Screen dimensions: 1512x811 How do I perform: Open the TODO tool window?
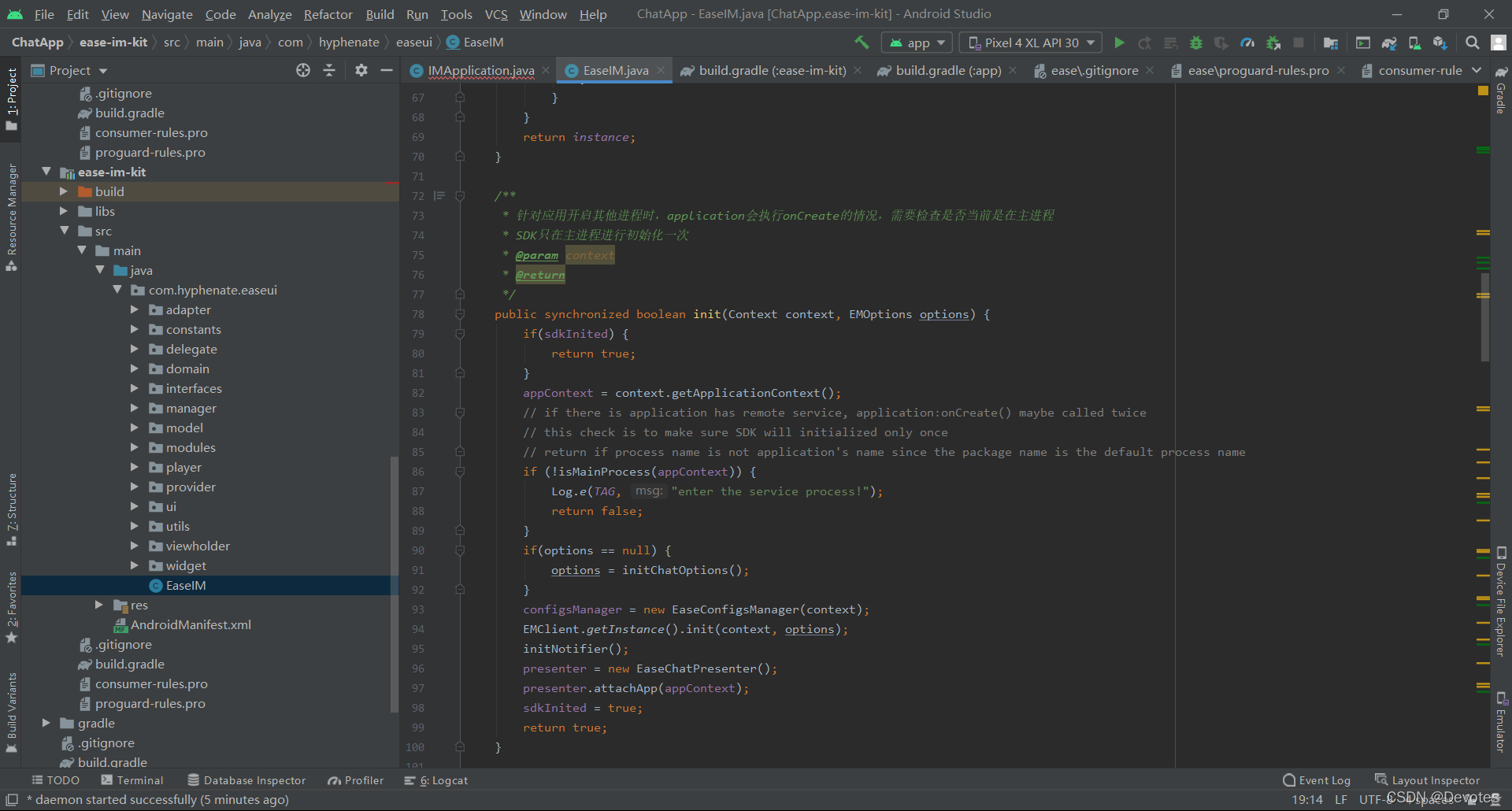click(55, 780)
